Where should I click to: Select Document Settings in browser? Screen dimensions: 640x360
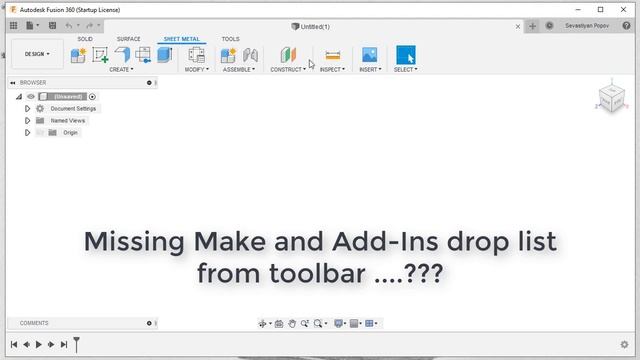73,109
